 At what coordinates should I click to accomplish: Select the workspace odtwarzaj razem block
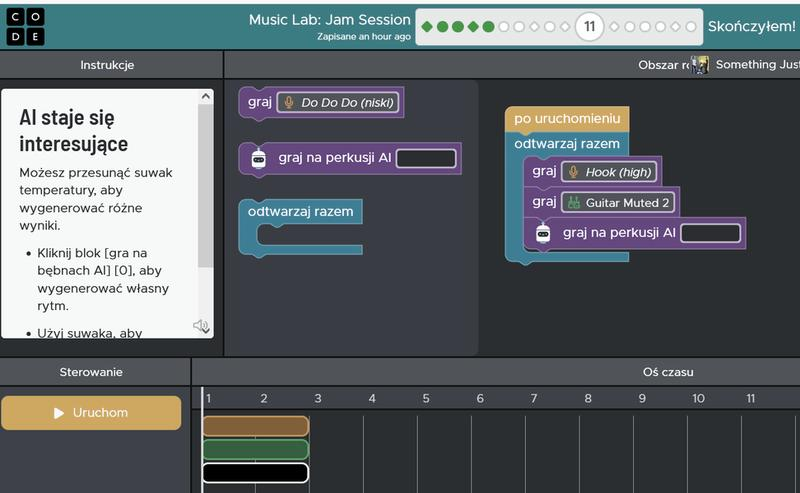point(567,144)
